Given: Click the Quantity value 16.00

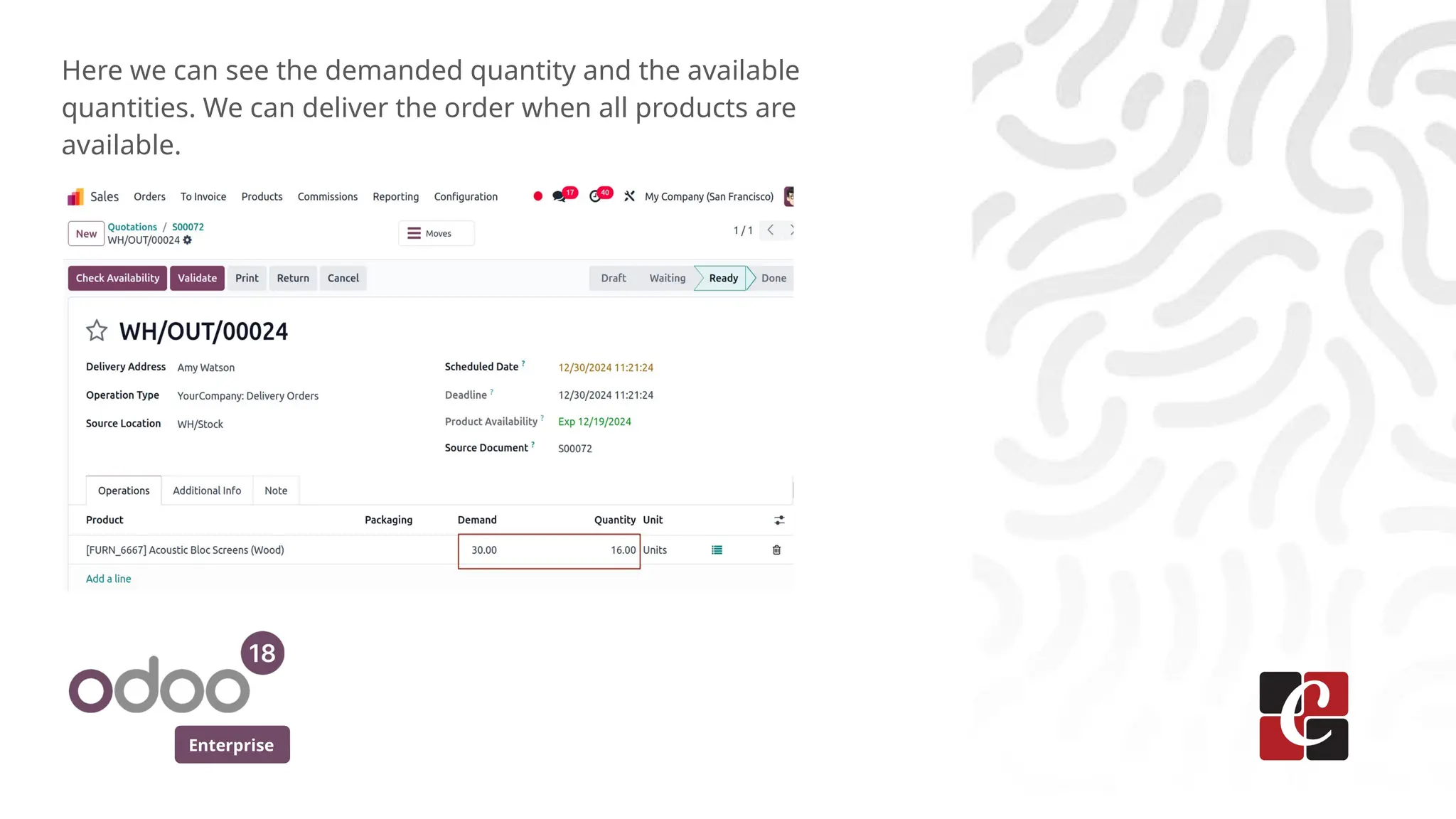Looking at the screenshot, I should click(x=623, y=550).
